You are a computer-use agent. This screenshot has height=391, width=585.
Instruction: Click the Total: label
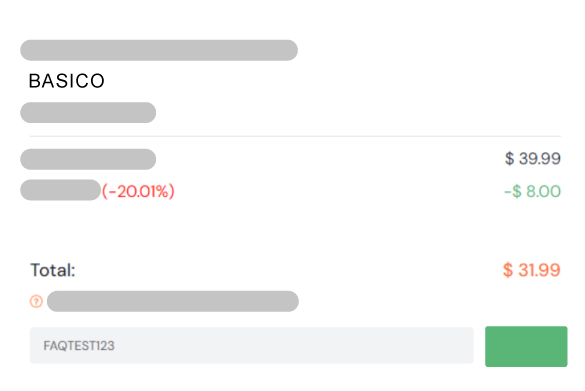point(53,270)
